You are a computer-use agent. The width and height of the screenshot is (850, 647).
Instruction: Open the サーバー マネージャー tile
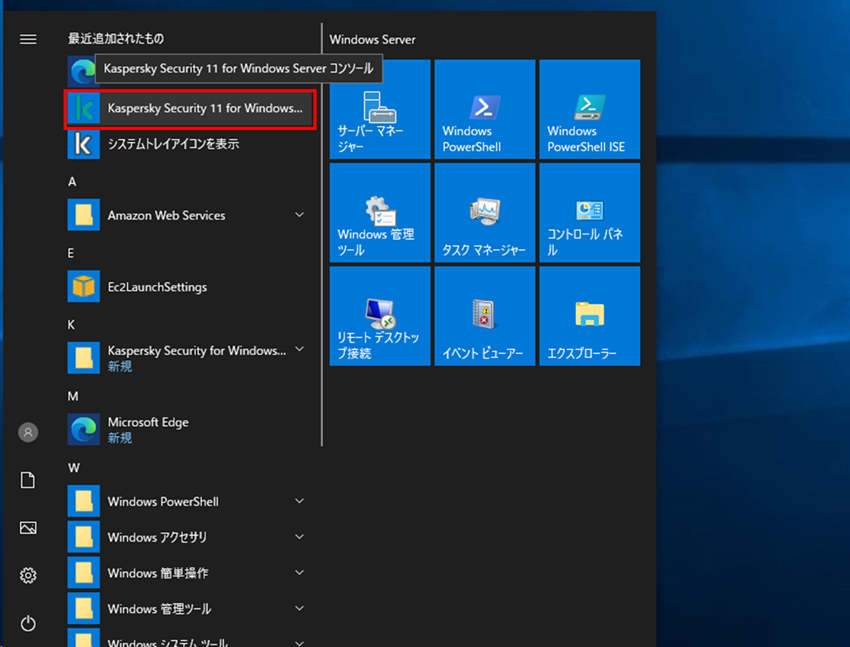pyautogui.click(x=380, y=109)
